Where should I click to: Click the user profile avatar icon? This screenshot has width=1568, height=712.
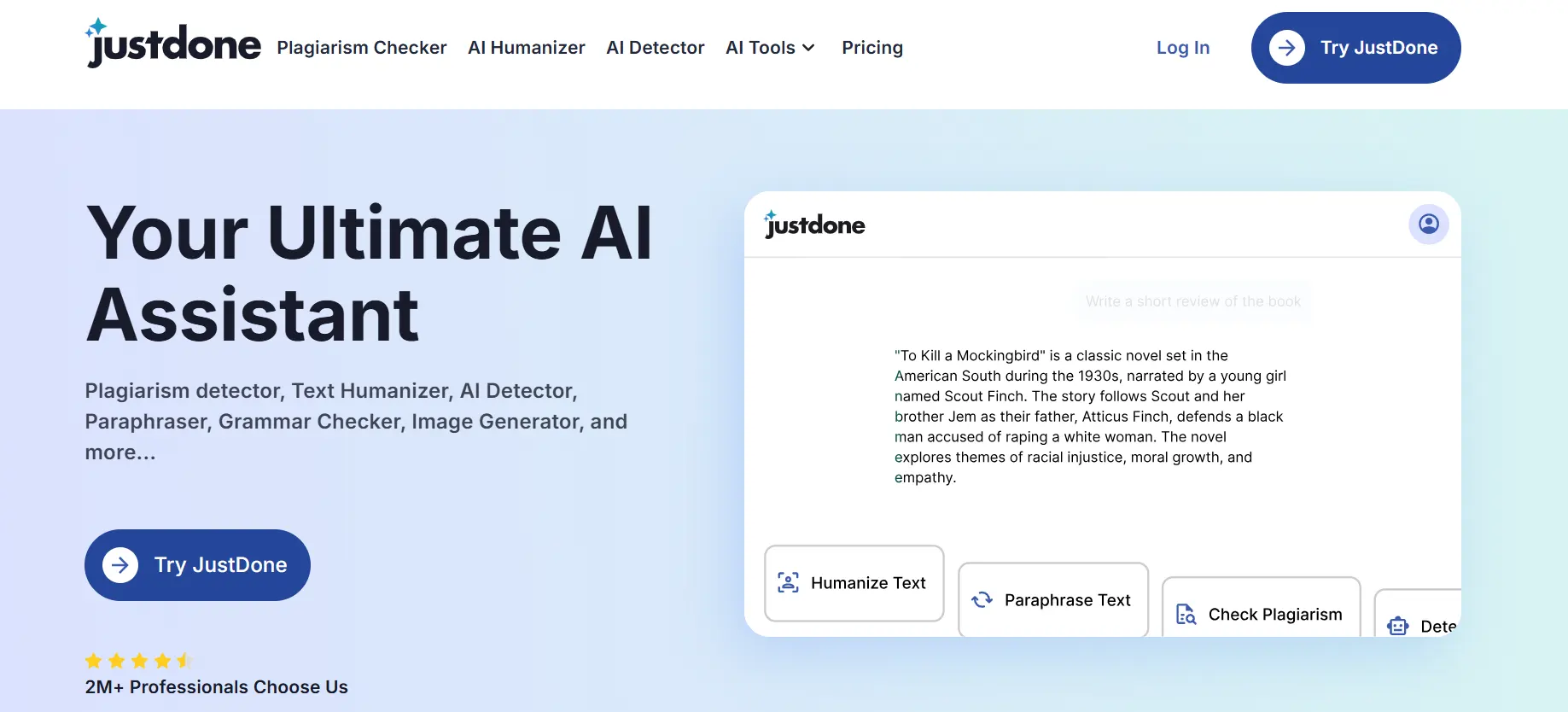click(1428, 224)
